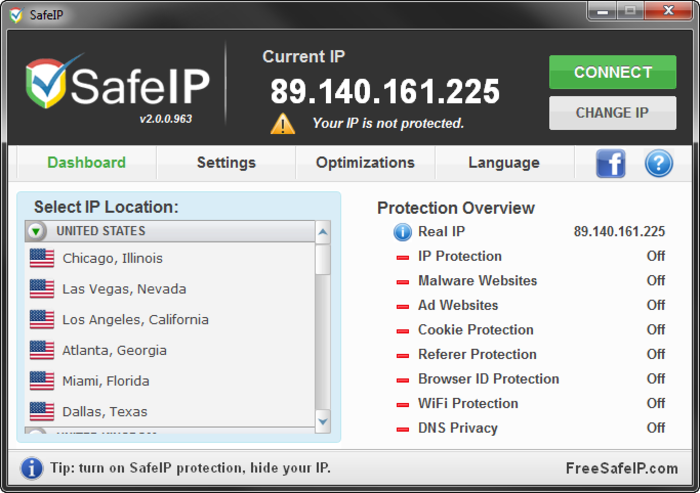The width and height of the screenshot is (700, 493).
Task: Click the SafeIP title bar app icon
Action: click(17, 15)
